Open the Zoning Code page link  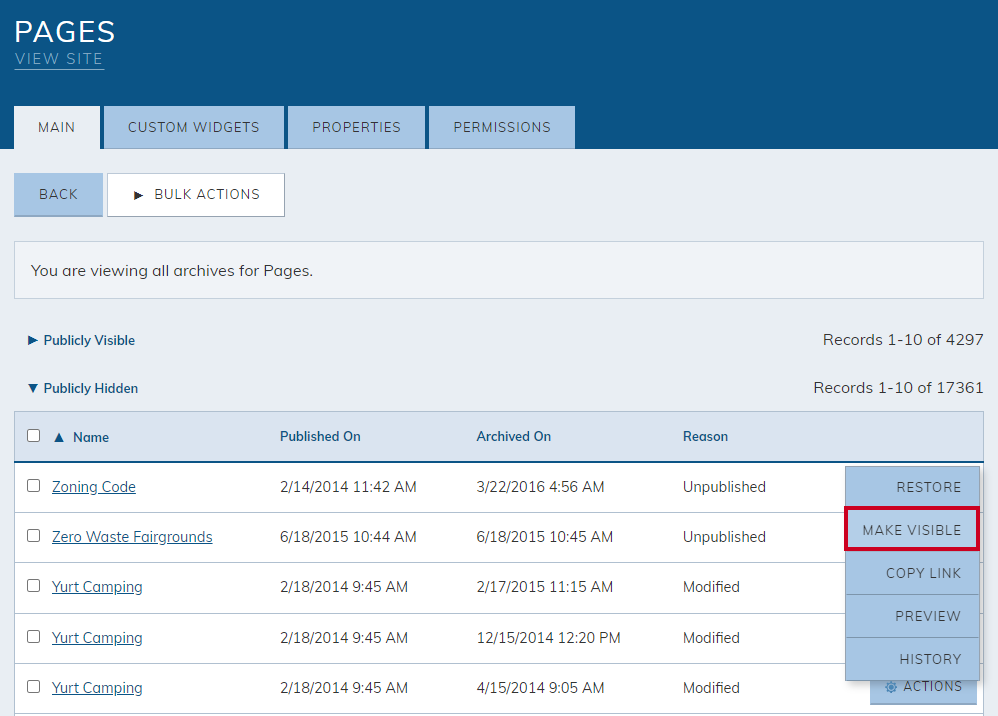[94, 487]
